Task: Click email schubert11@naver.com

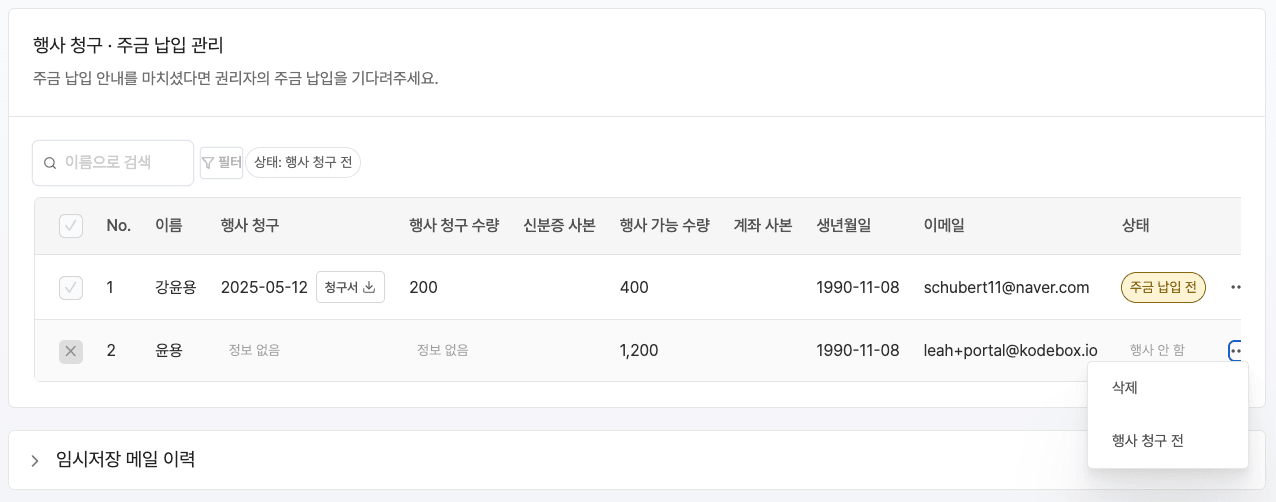Action: pos(1006,288)
